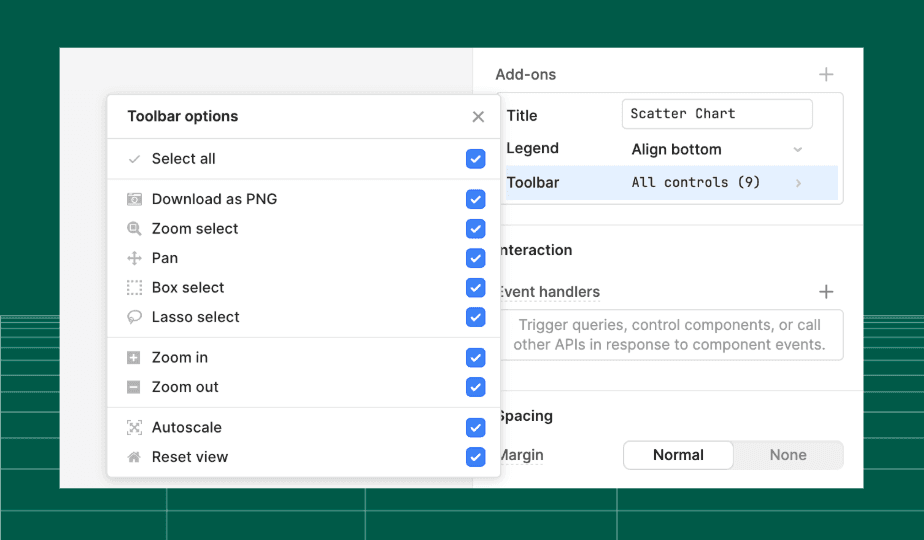Toggle the Zoom out checkbox

(x=475, y=387)
